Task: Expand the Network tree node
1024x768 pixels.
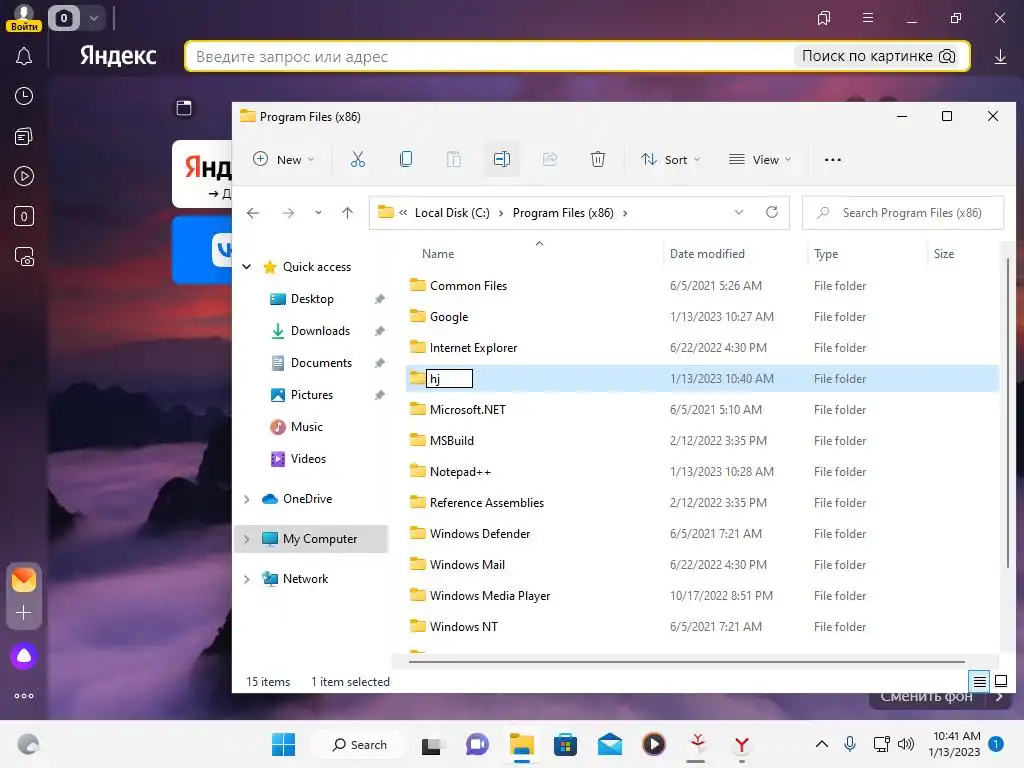Action: coord(247,579)
